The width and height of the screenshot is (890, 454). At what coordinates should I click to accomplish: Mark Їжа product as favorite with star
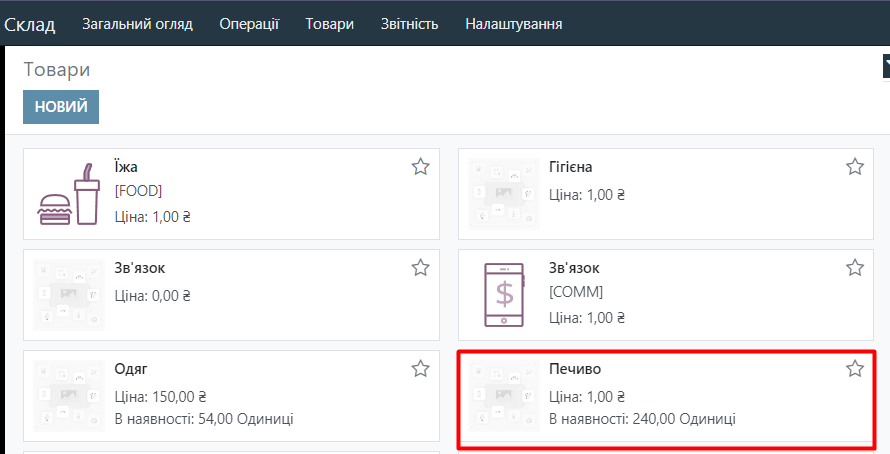420,167
